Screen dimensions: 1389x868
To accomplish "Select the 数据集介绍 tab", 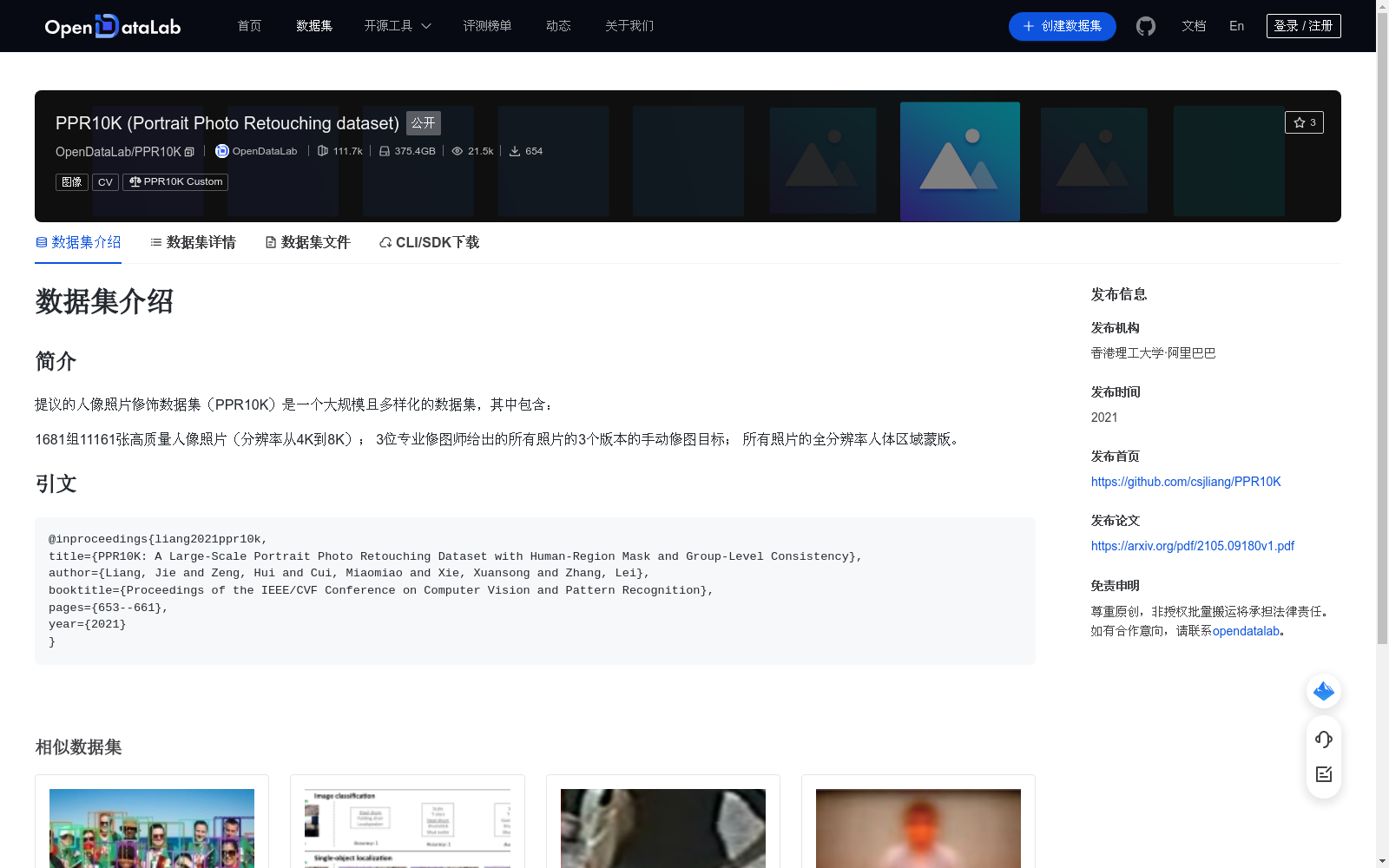I will 78,242.
